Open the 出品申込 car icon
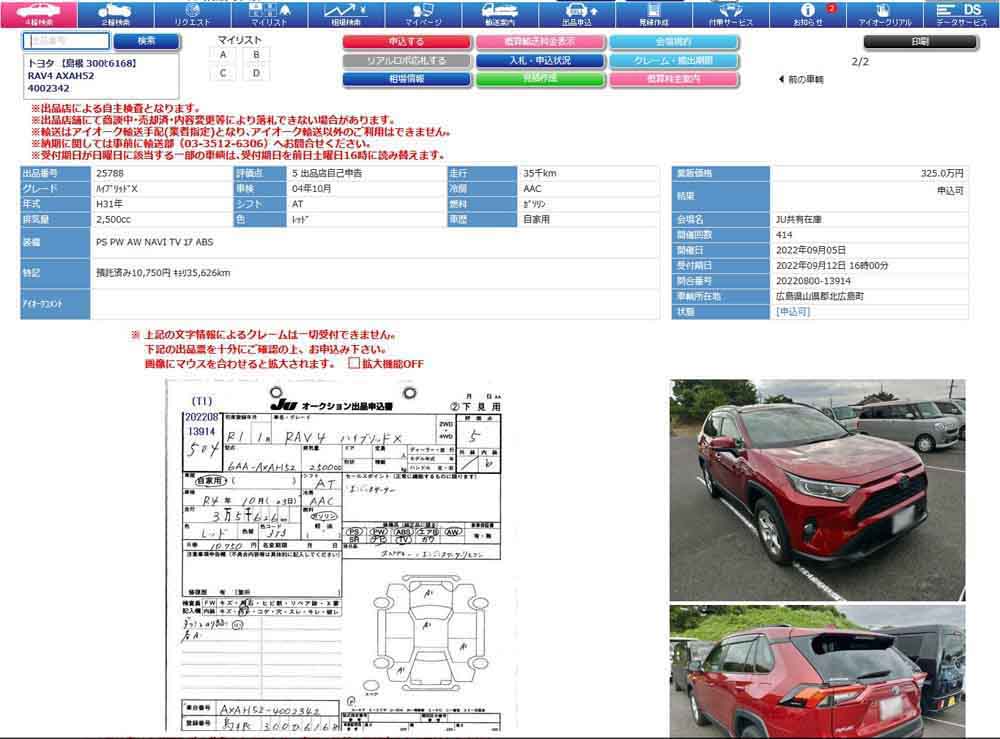Image resolution: width=1000 pixels, height=739 pixels. (x=577, y=14)
